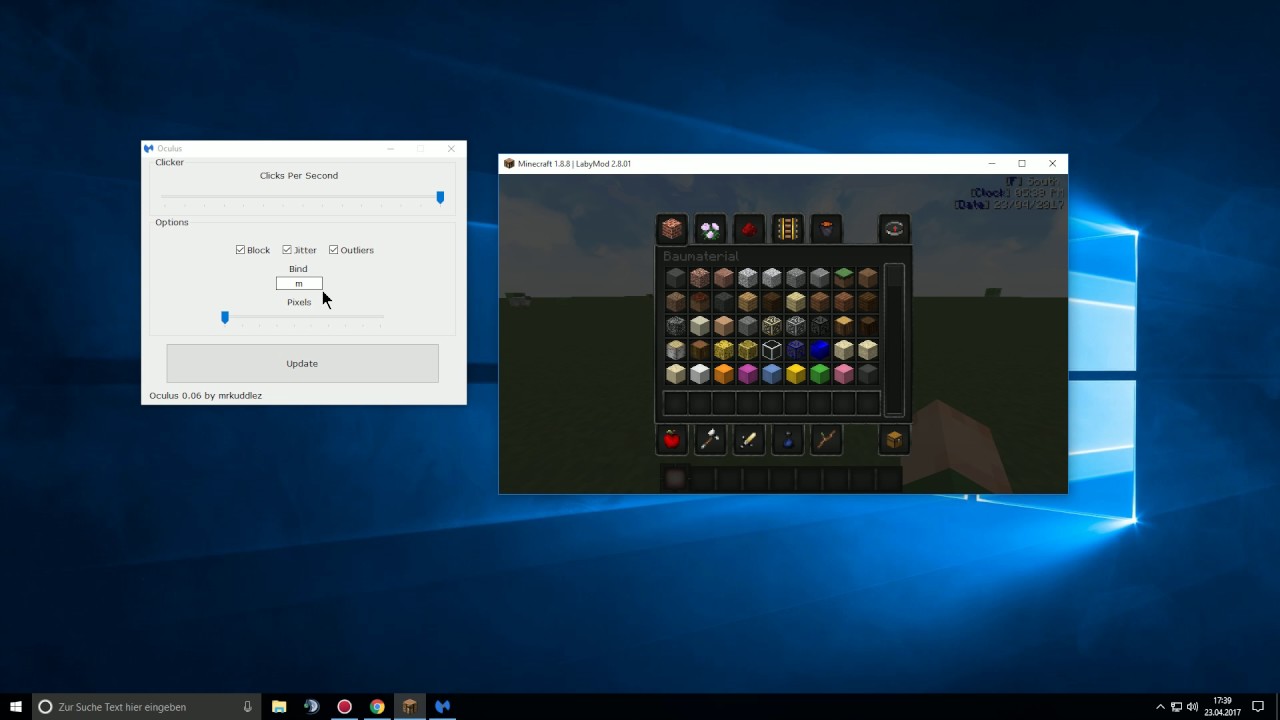Pick the light blue wool block

[x=772, y=373]
